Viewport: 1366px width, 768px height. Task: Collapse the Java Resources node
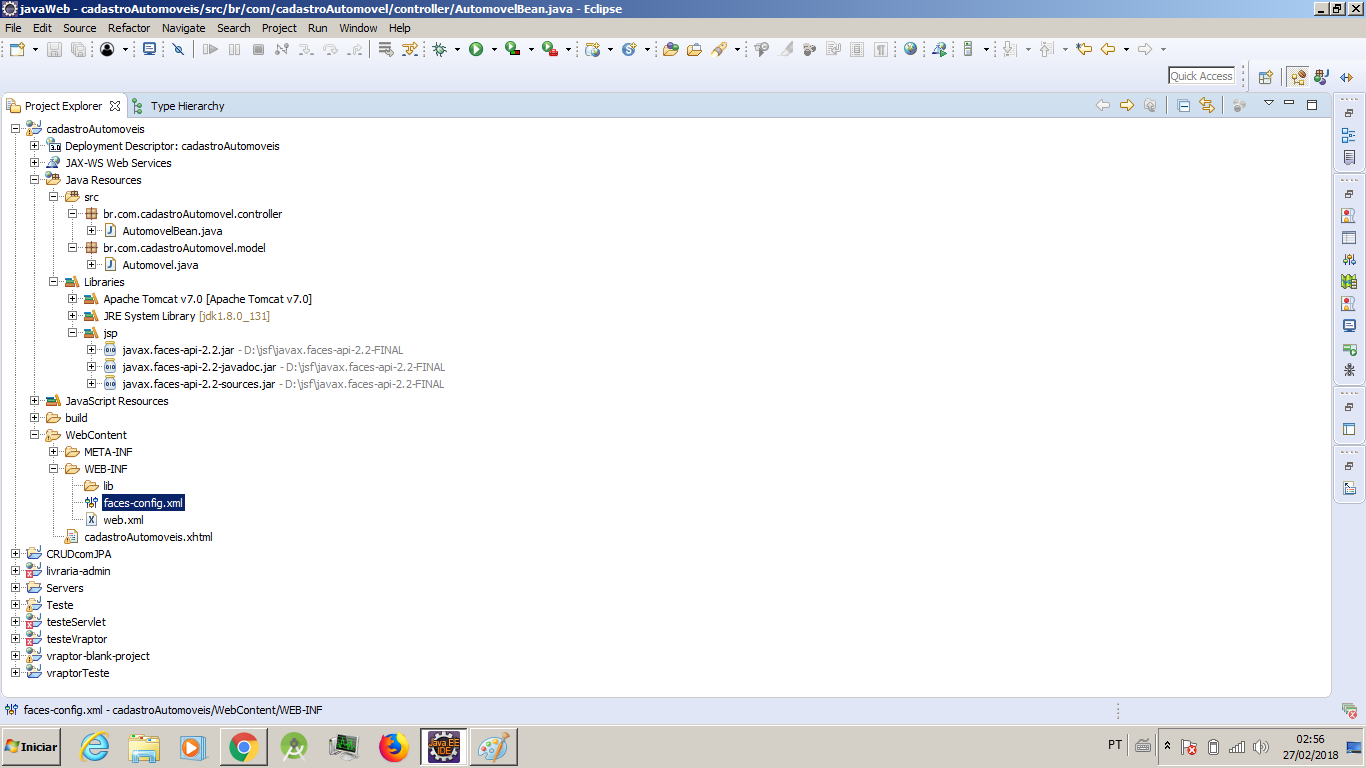35,180
